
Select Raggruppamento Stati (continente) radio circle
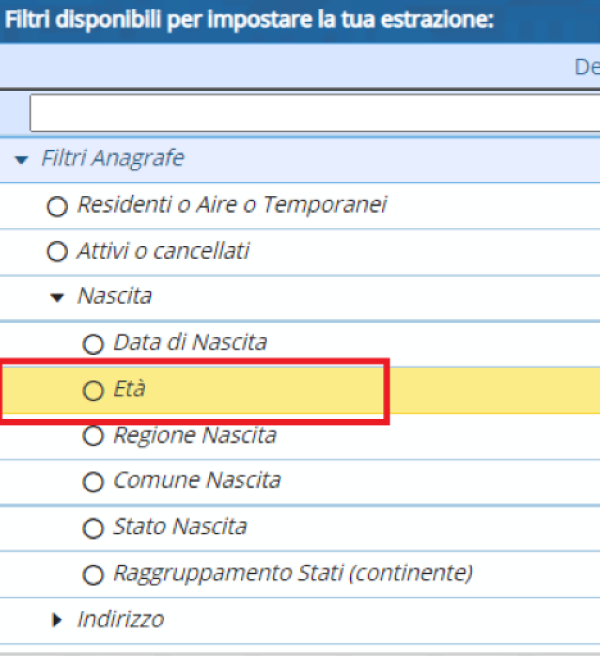93,574
